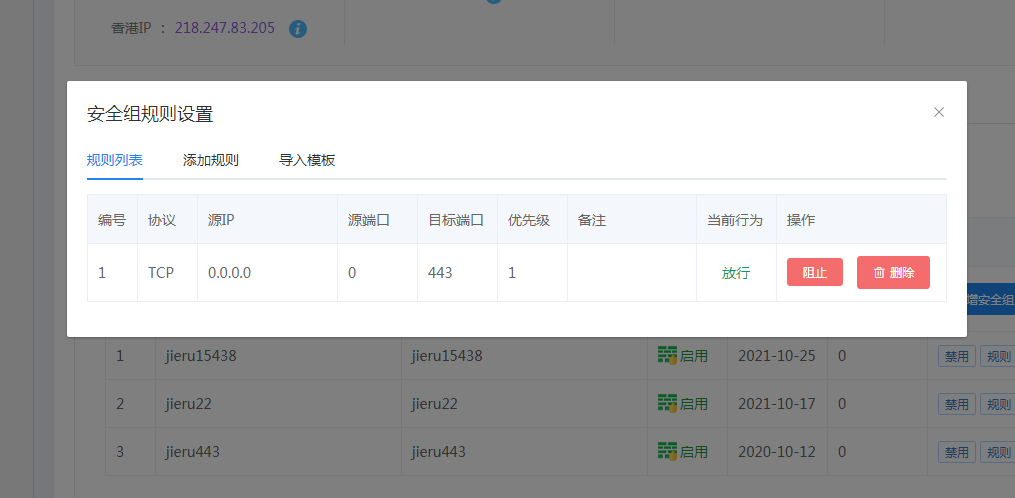
Task: Click the firewall icon in the jieru443 row
Action: pos(667,451)
